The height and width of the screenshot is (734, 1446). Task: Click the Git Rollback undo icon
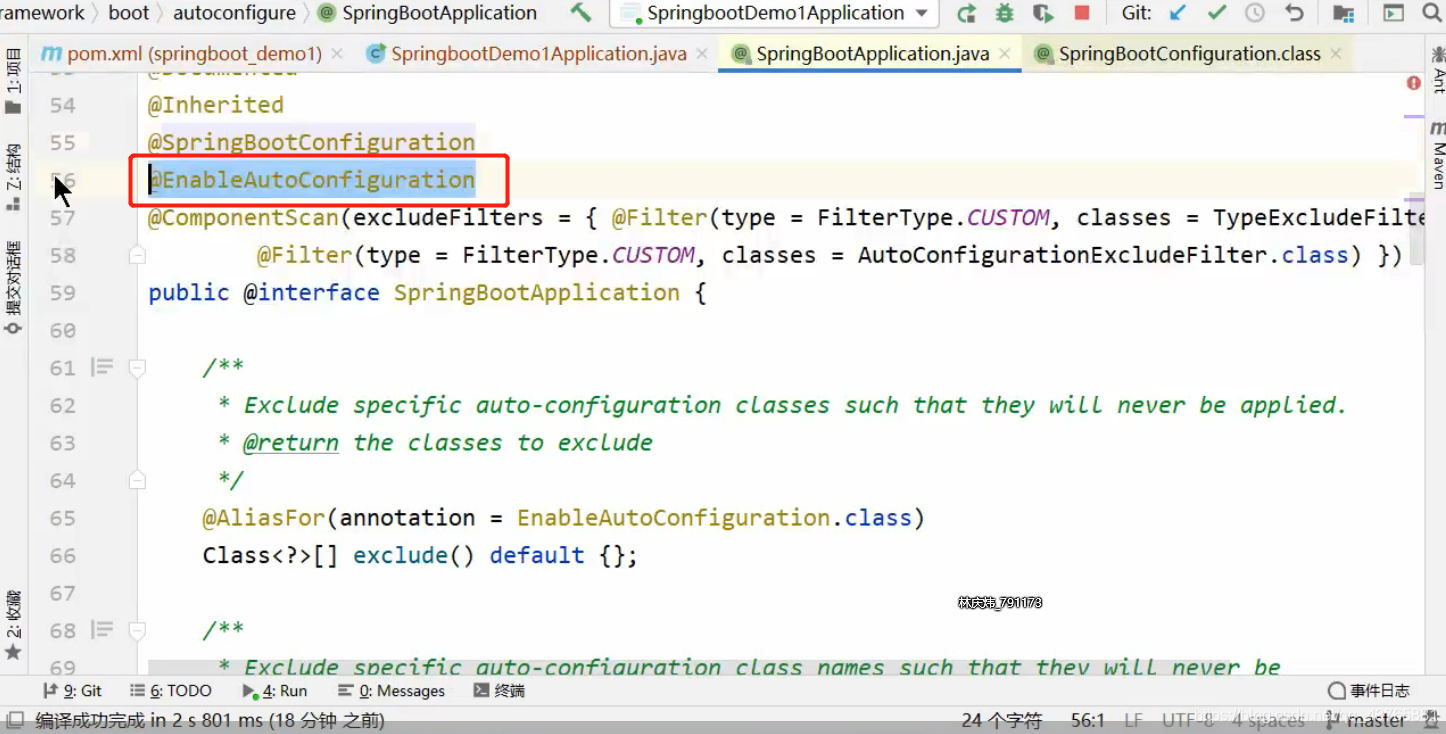(x=1294, y=13)
